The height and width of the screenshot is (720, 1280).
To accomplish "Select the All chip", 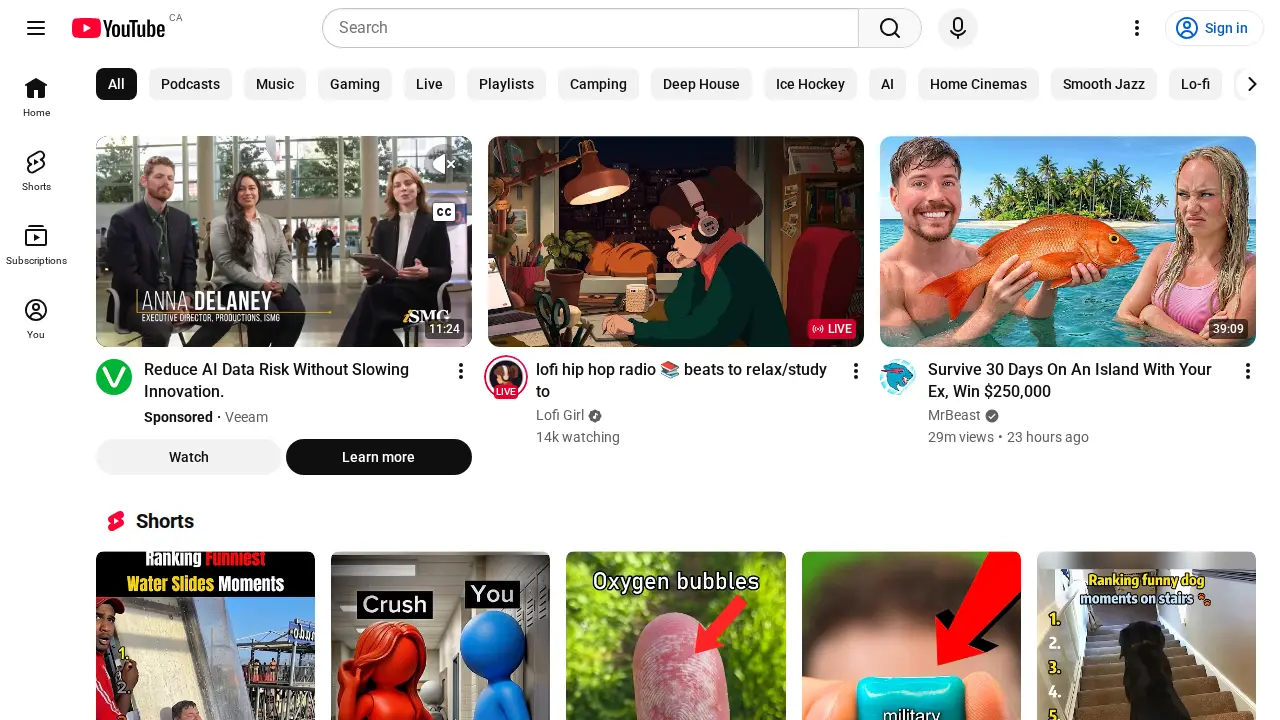I will point(116,84).
